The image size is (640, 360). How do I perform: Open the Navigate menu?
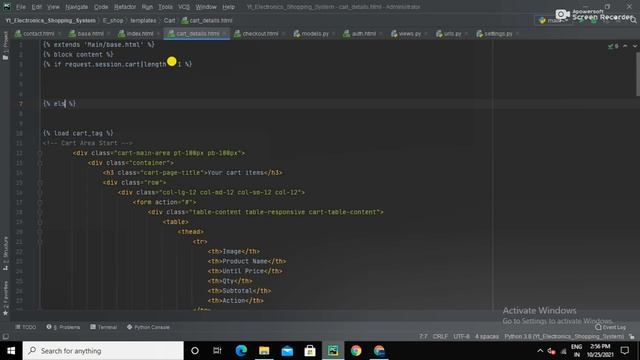point(76,7)
